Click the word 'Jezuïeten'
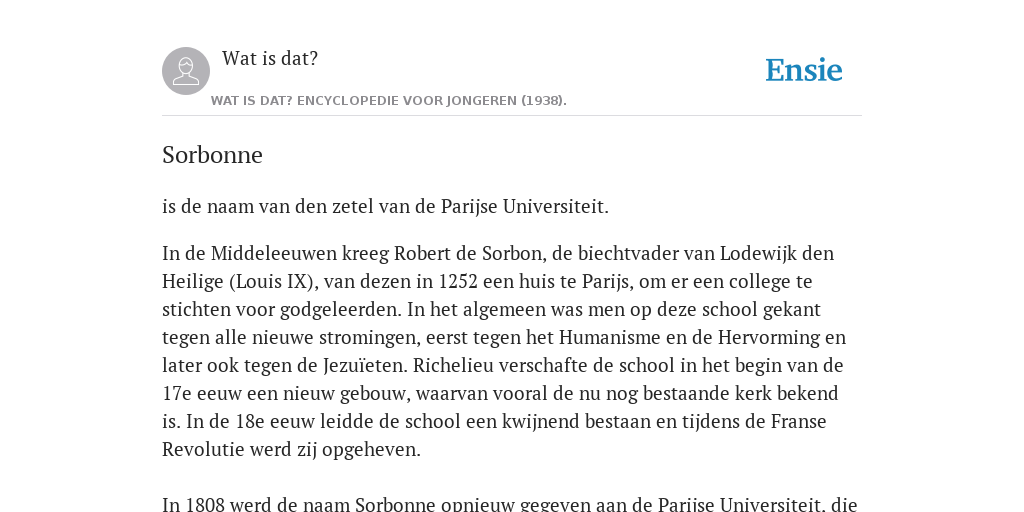 (366, 366)
